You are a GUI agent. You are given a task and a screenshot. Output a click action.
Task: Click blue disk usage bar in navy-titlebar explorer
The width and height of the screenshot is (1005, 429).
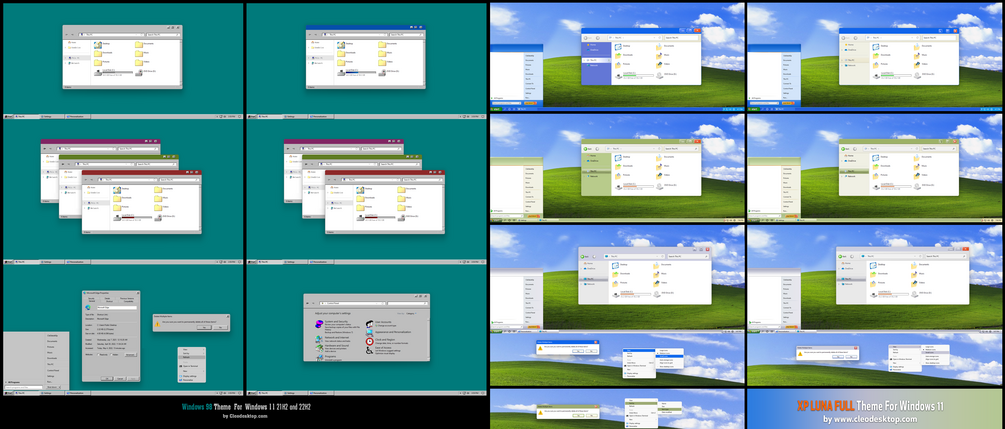pos(361,72)
